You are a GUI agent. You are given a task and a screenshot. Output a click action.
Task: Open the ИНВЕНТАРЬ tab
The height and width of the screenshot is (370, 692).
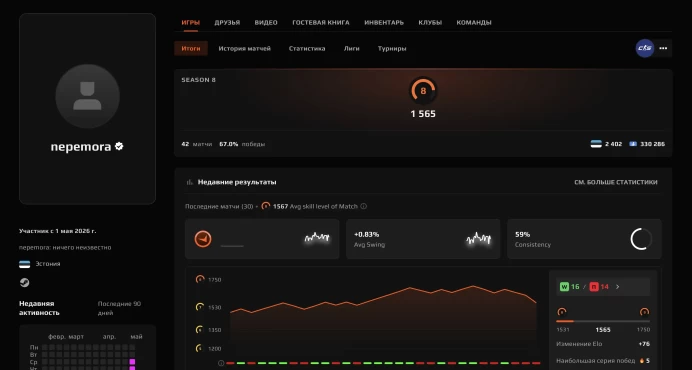(x=384, y=23)
